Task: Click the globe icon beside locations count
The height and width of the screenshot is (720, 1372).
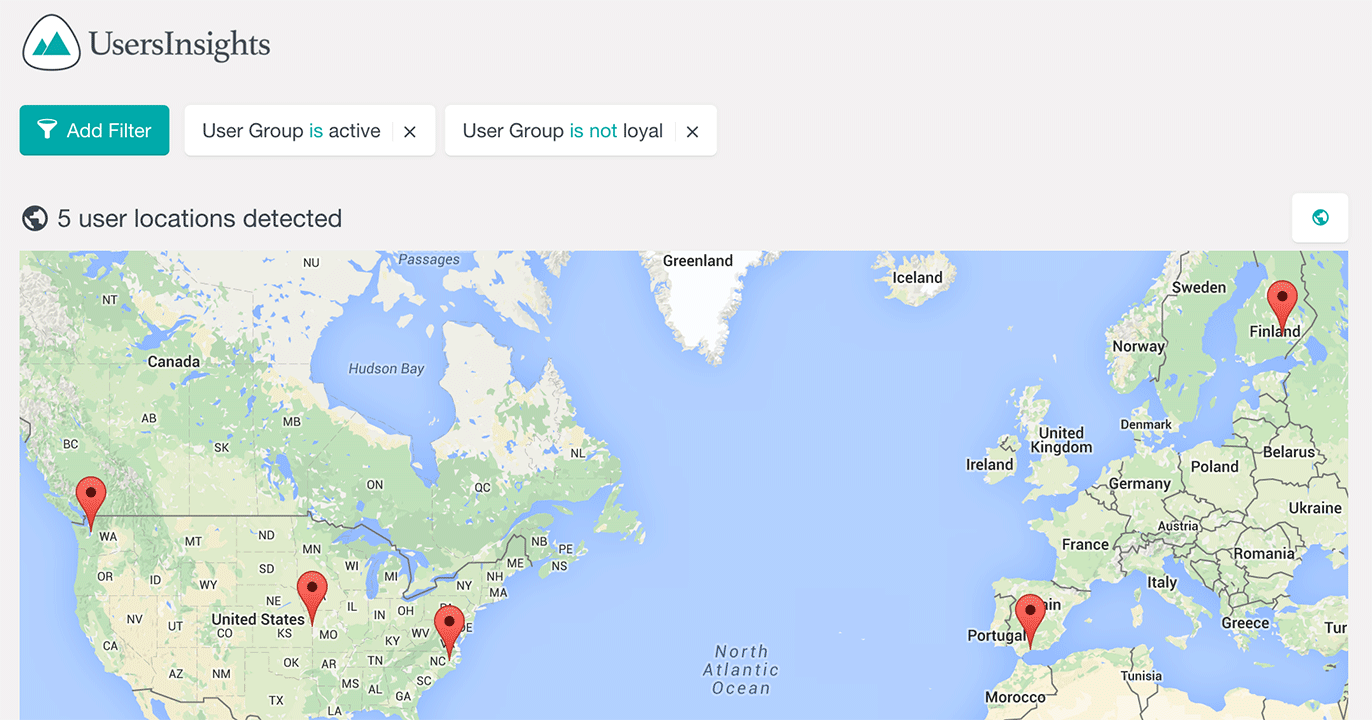Action: pos(35,218)
